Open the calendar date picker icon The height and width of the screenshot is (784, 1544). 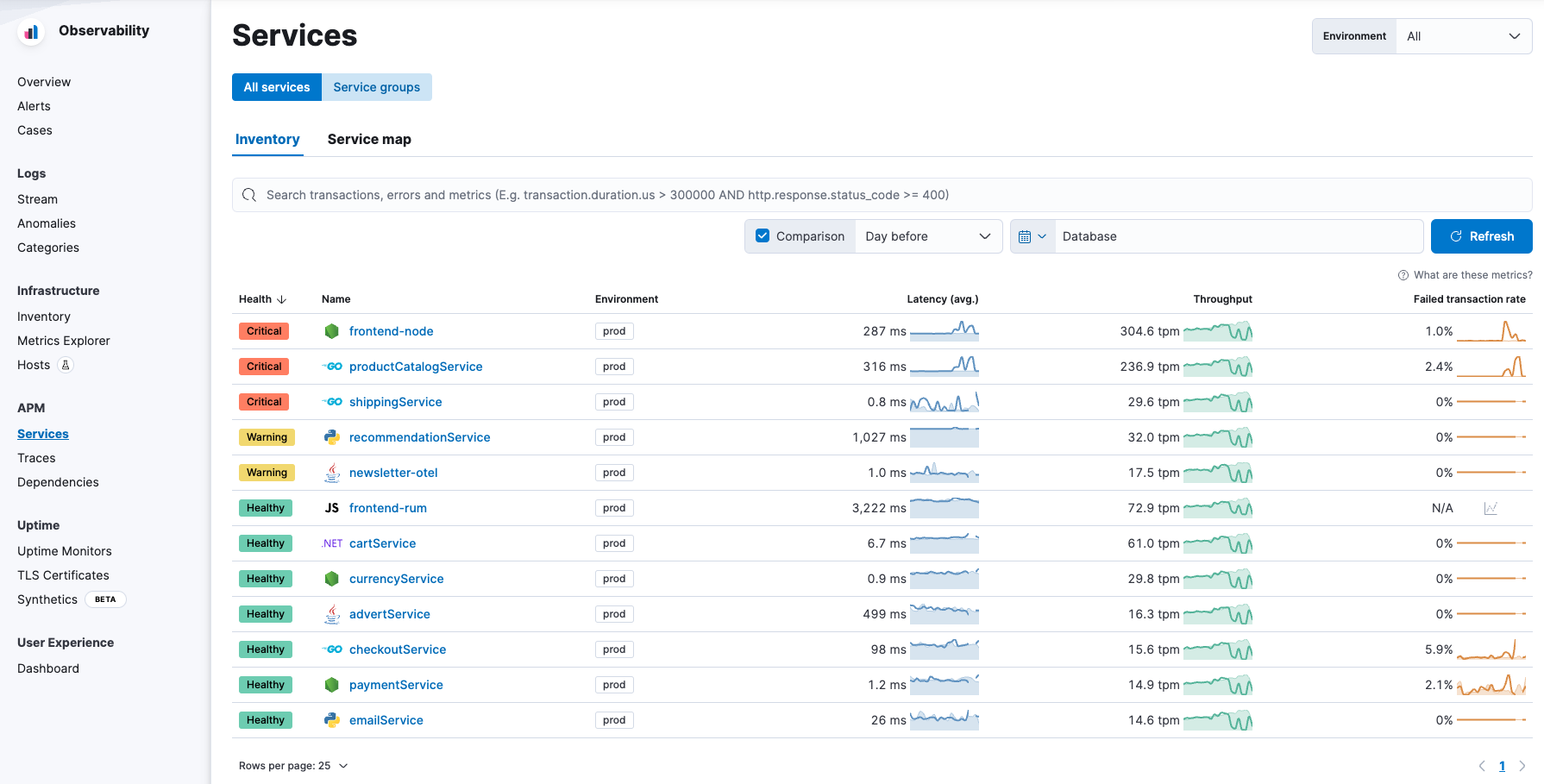click(x=1032, y=236)
